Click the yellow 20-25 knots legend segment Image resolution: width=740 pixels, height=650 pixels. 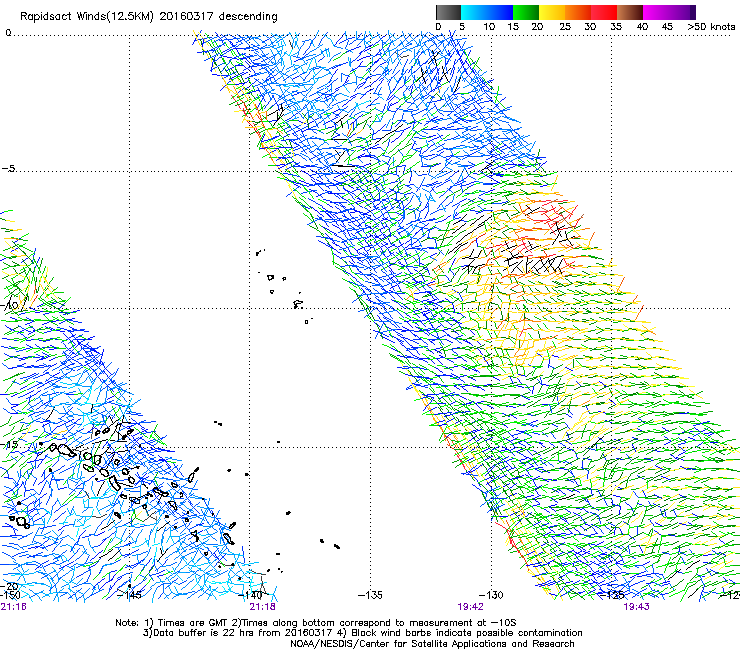click(552, 12)
